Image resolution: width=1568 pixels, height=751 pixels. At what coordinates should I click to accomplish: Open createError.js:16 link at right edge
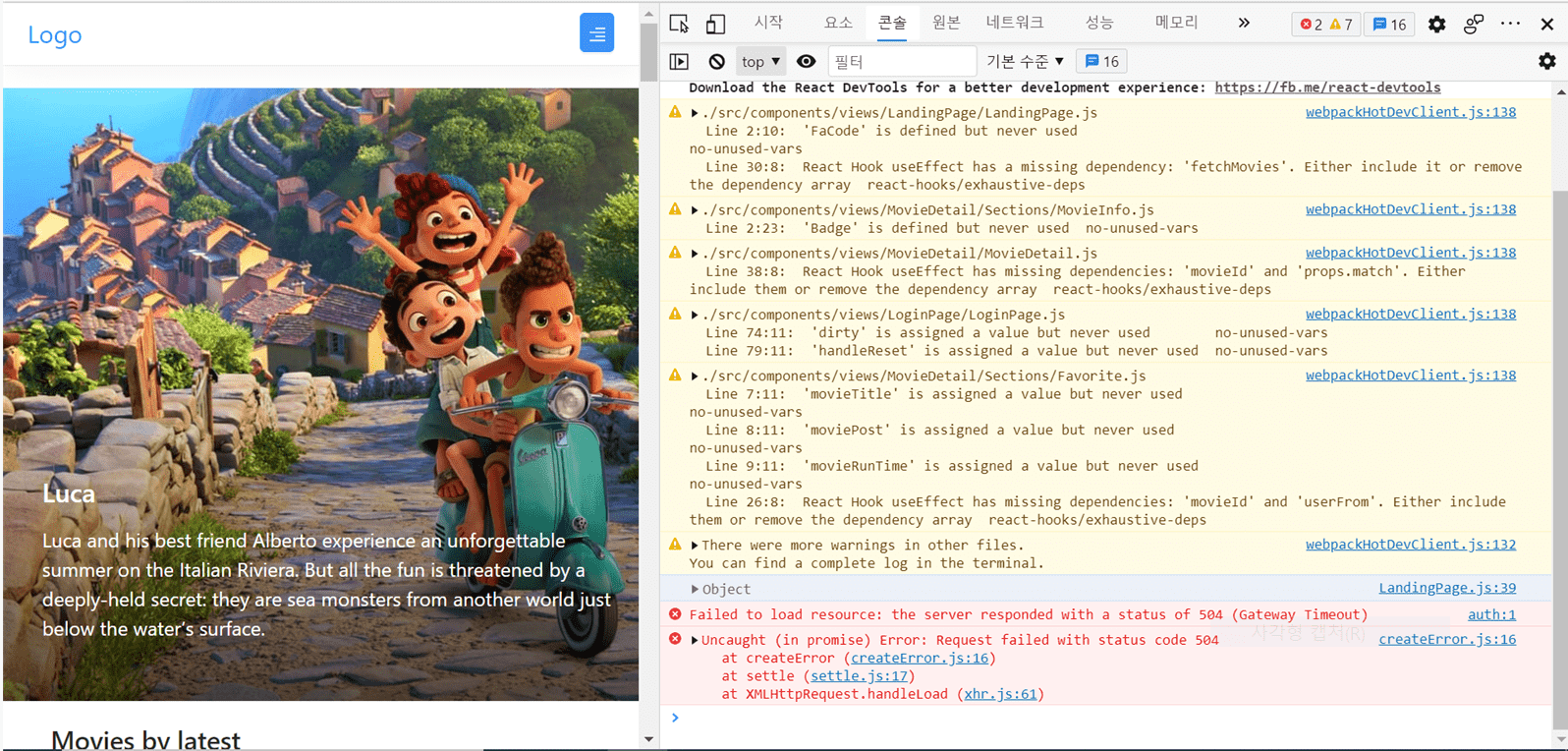tap(1447, 639)
